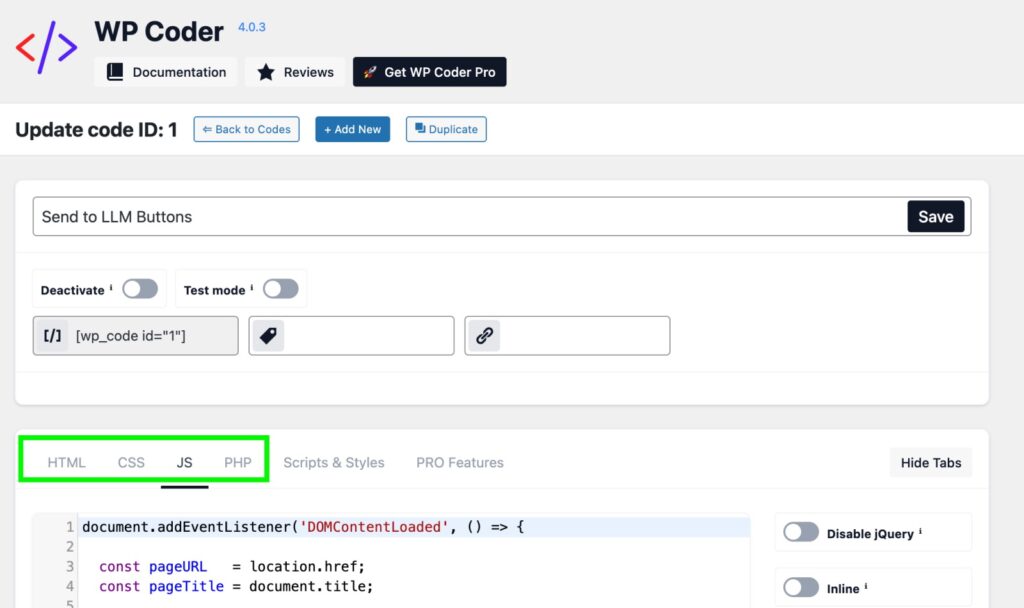Viewport: 1024px width, 608px height.
Task: Toggle the Deactivate switch
Action: [140, 289]
